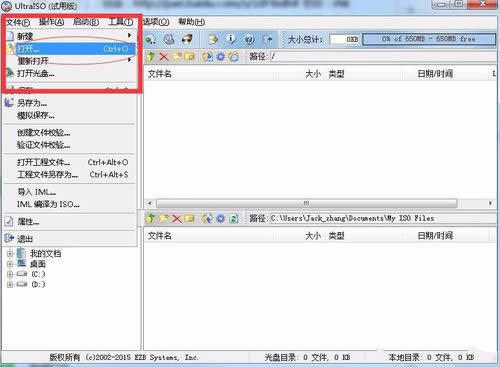The height and width of the screenshot is (367, 500).
Task: Select 模拟保存... in the File menu
Action: (x=70, y=115)
